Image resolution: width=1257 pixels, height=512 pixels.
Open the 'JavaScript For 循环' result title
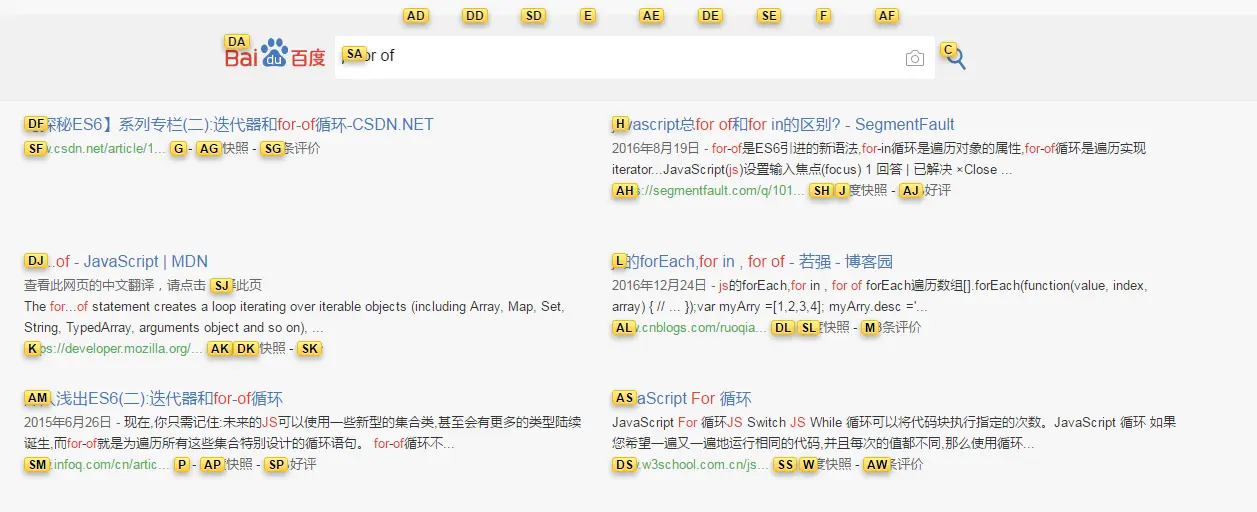pos(682,399)
